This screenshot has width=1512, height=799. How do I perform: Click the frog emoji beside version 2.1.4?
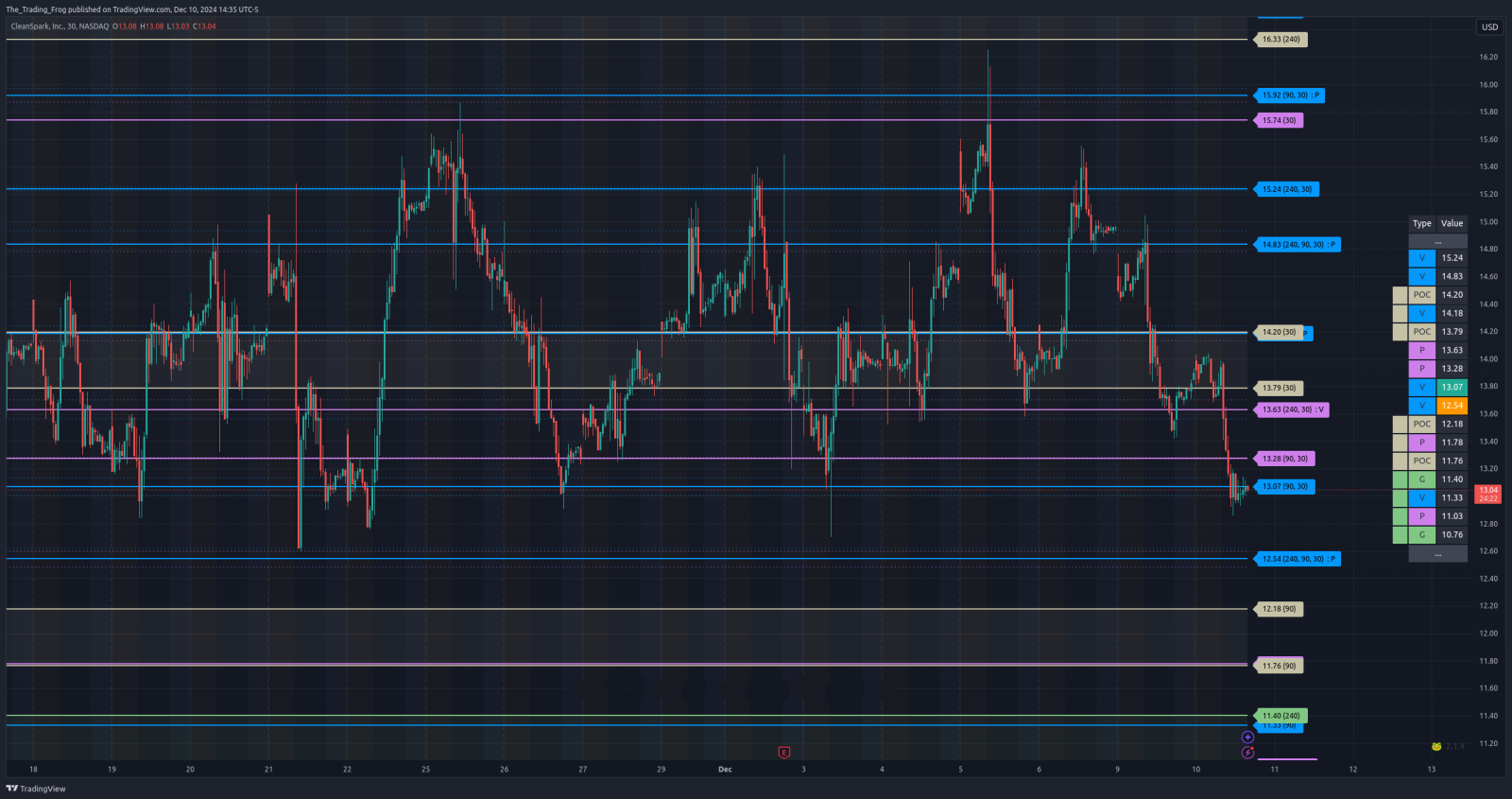tap(1436, 746)
